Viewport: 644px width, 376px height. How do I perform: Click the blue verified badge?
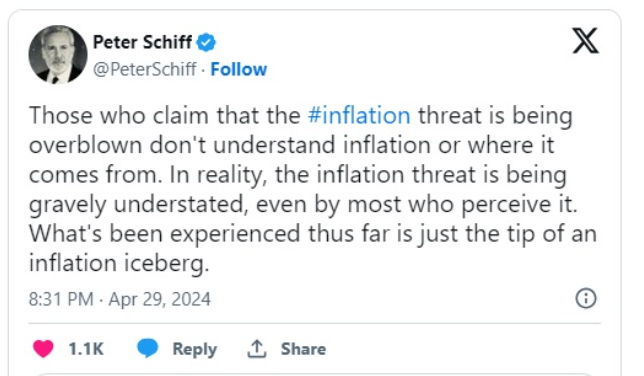(206, 42)
